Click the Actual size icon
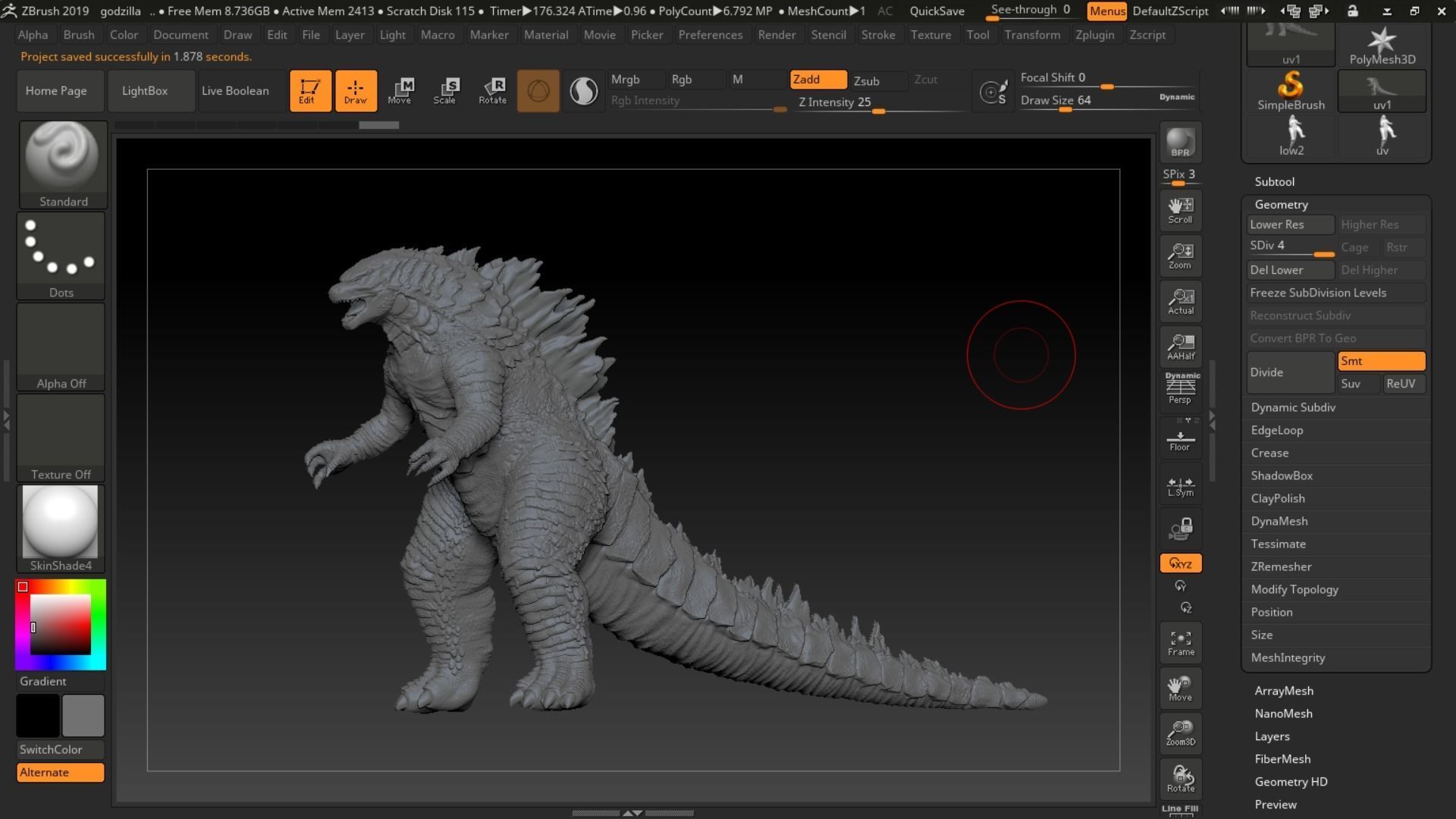 point(1181,301)
